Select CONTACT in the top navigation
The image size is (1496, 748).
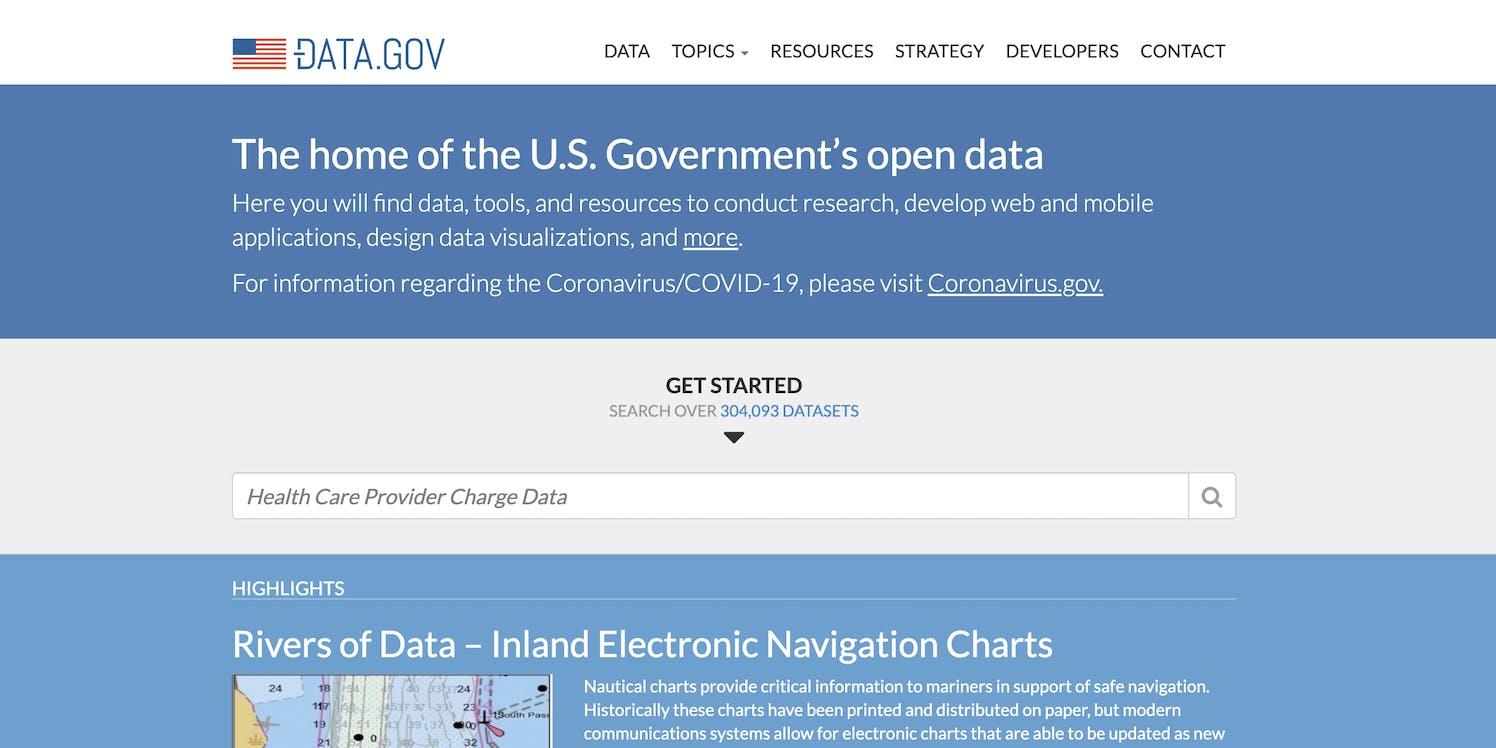click(x=1182, y=51)
